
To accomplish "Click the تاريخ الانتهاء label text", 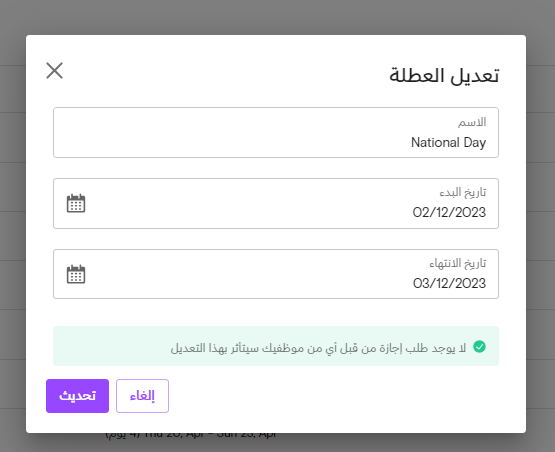I will 458,263.
